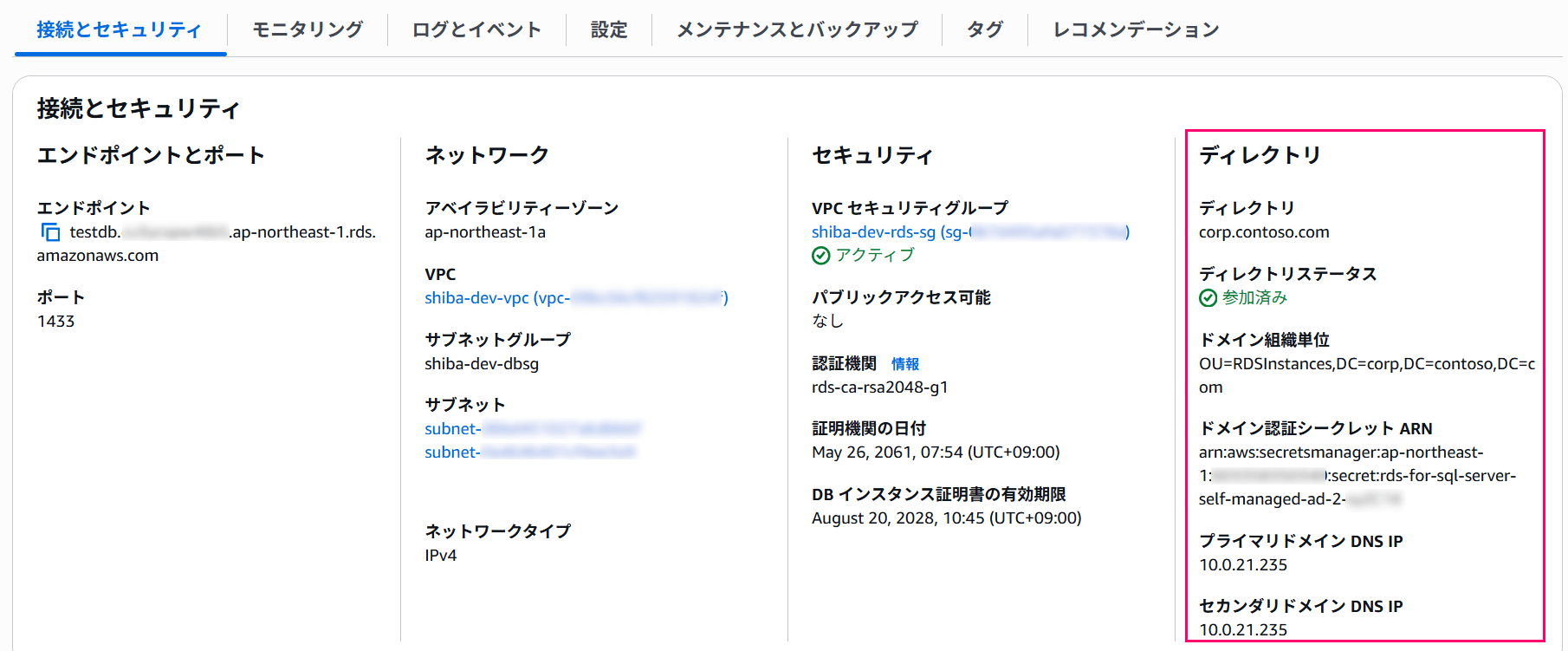1568x651 pixels.
Task: Select the directory name corp.contoso.com
Action: [1264, 232]
